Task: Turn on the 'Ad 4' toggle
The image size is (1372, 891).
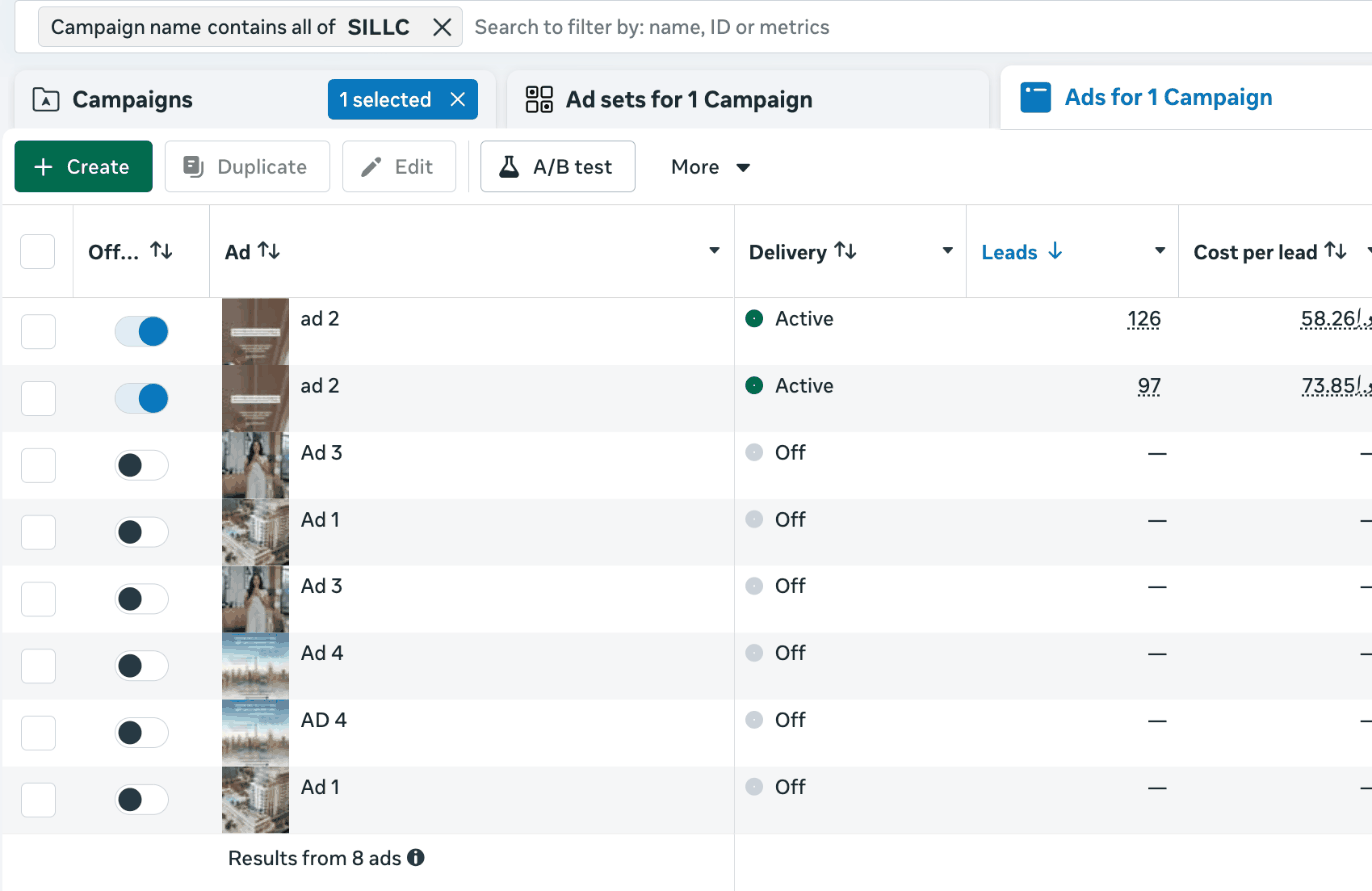Action: (141, 666)
